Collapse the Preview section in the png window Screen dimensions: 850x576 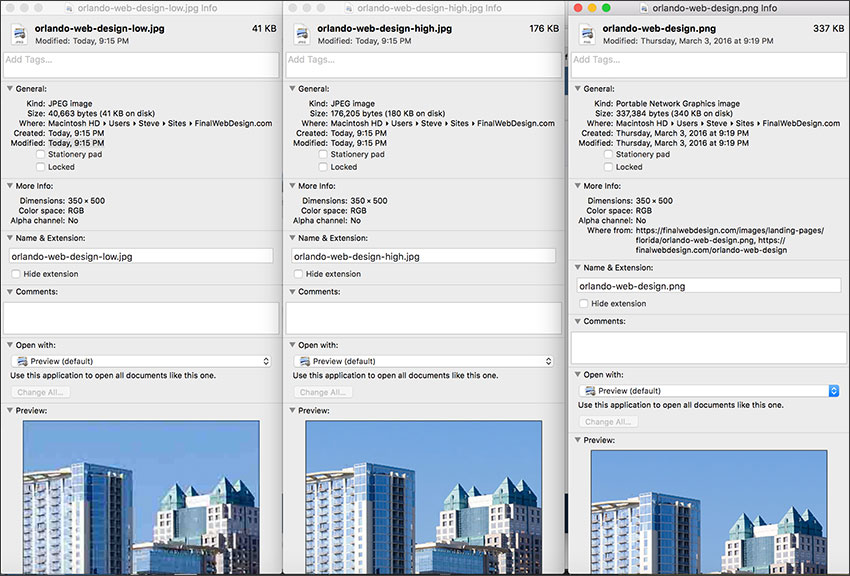(577, 440)
